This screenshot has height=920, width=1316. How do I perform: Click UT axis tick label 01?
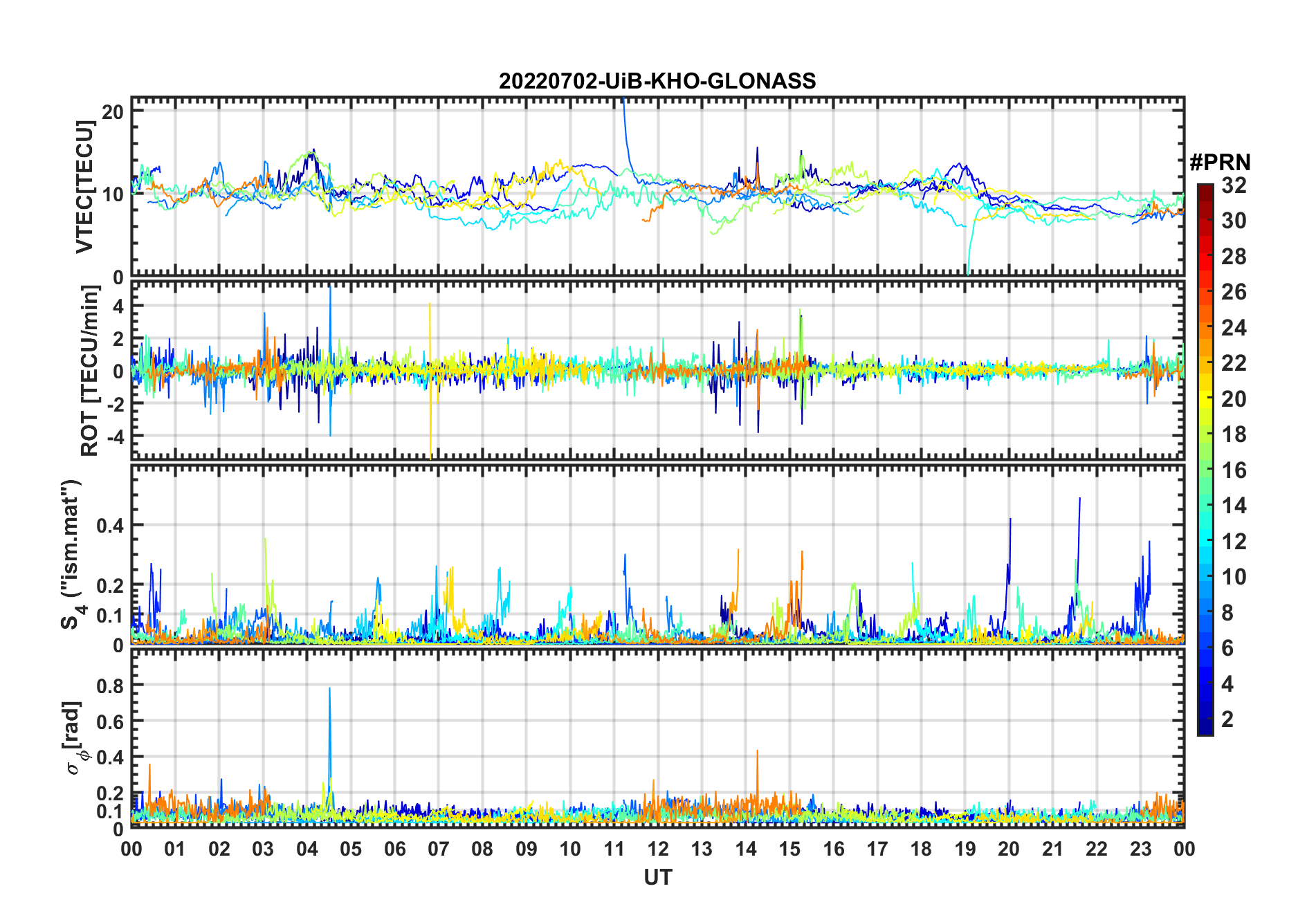(175, 849)
